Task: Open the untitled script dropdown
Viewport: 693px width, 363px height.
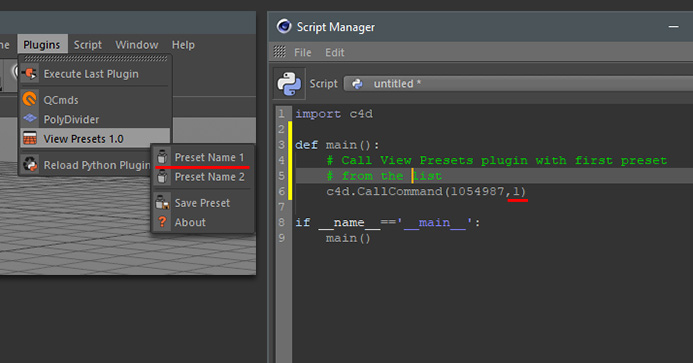Action: pyautogui.click(x=518, y=84)
